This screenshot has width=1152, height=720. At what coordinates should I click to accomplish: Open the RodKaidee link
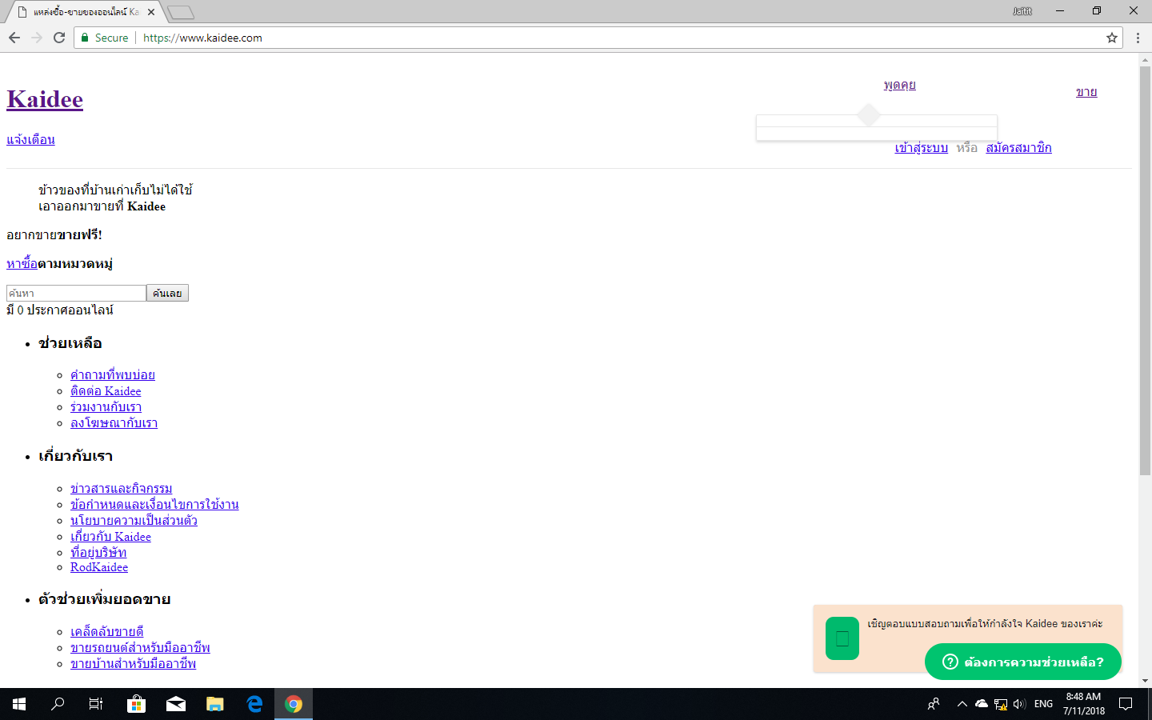pyautogui.click(x=99, y=567)
